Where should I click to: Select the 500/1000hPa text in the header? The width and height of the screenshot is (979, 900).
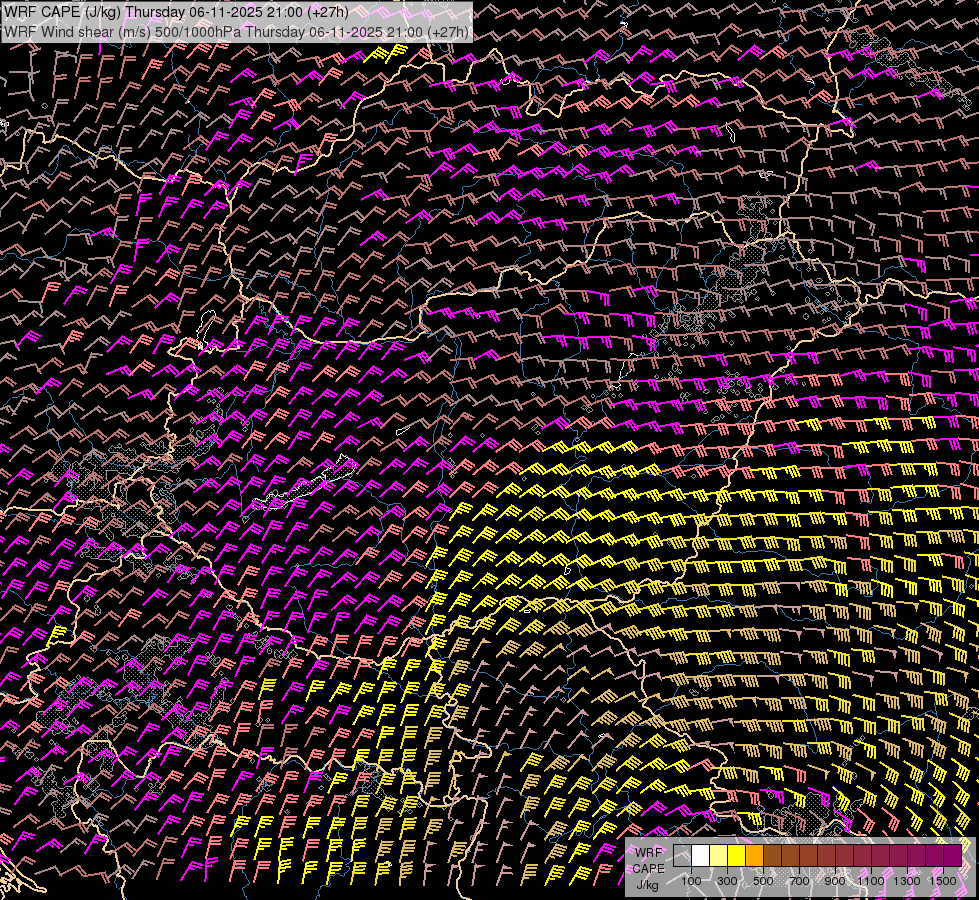(x=197, y=31)
